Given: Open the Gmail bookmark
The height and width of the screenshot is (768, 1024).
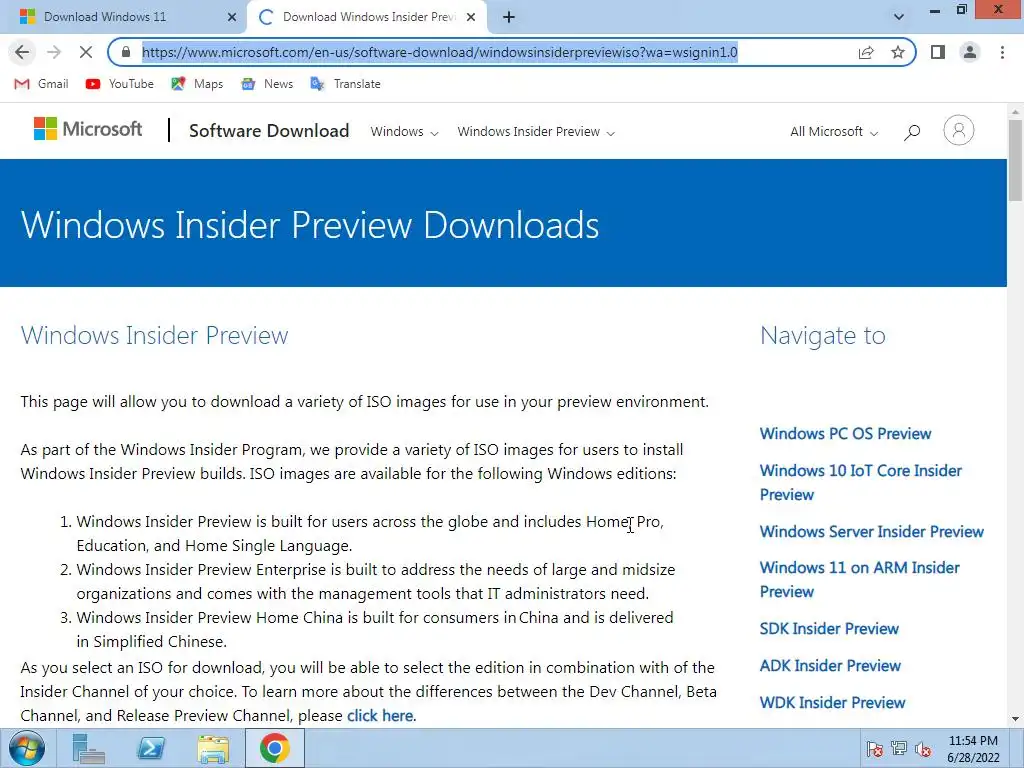Looking at the screenshot, I should click(42, 84).
